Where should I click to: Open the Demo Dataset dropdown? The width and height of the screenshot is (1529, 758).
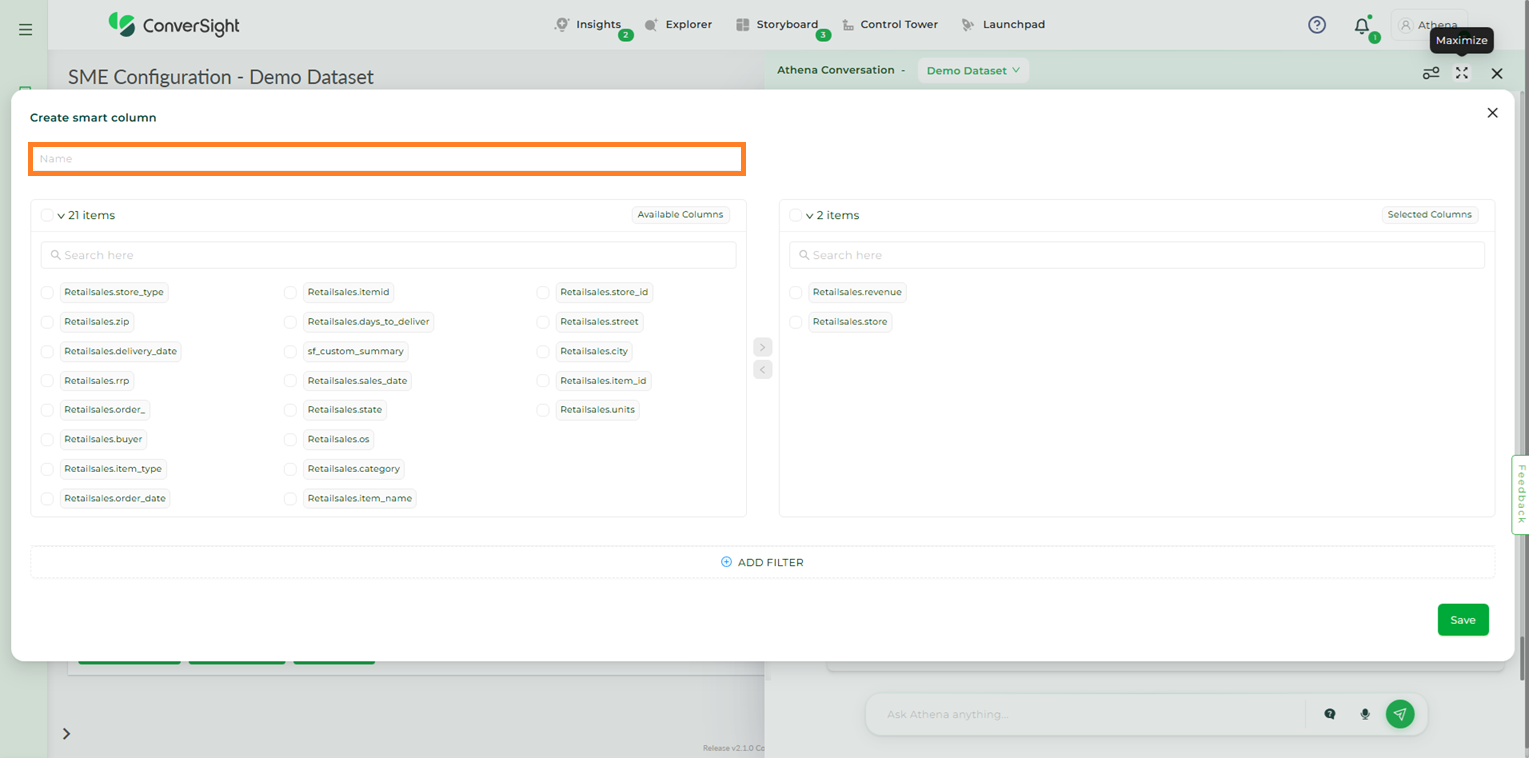(972, 70)
